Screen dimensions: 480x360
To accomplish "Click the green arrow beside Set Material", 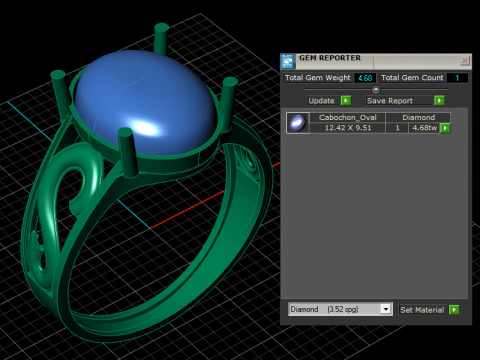I will [x=454, y=310].
